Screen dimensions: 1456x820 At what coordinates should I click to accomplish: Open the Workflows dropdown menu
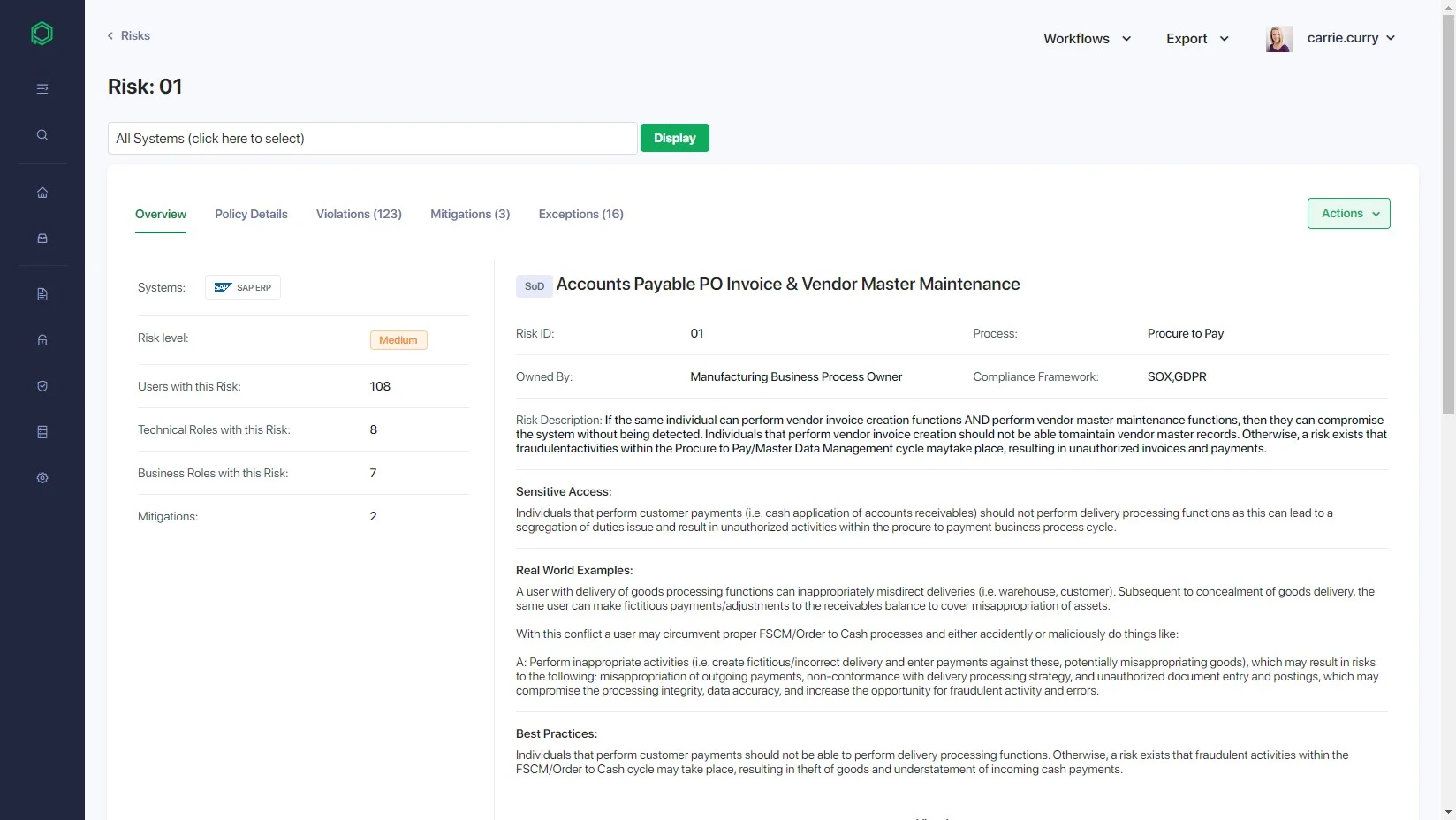point(1088,39)
